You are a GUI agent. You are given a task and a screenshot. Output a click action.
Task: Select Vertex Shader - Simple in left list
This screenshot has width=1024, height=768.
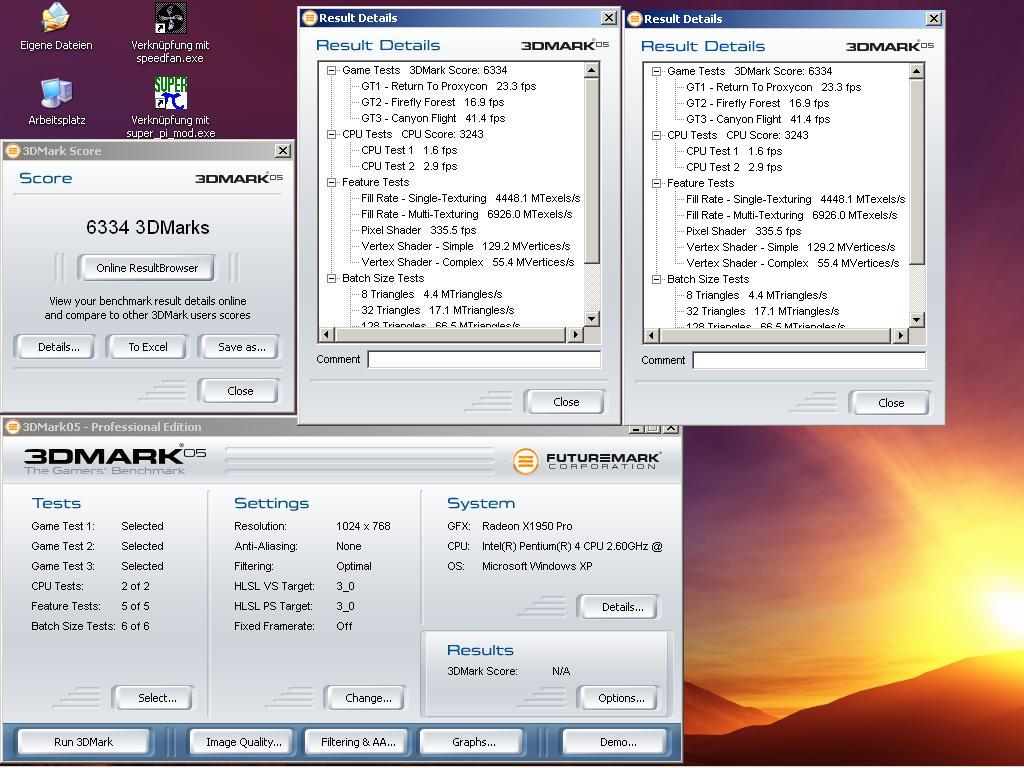pos(466,246)
